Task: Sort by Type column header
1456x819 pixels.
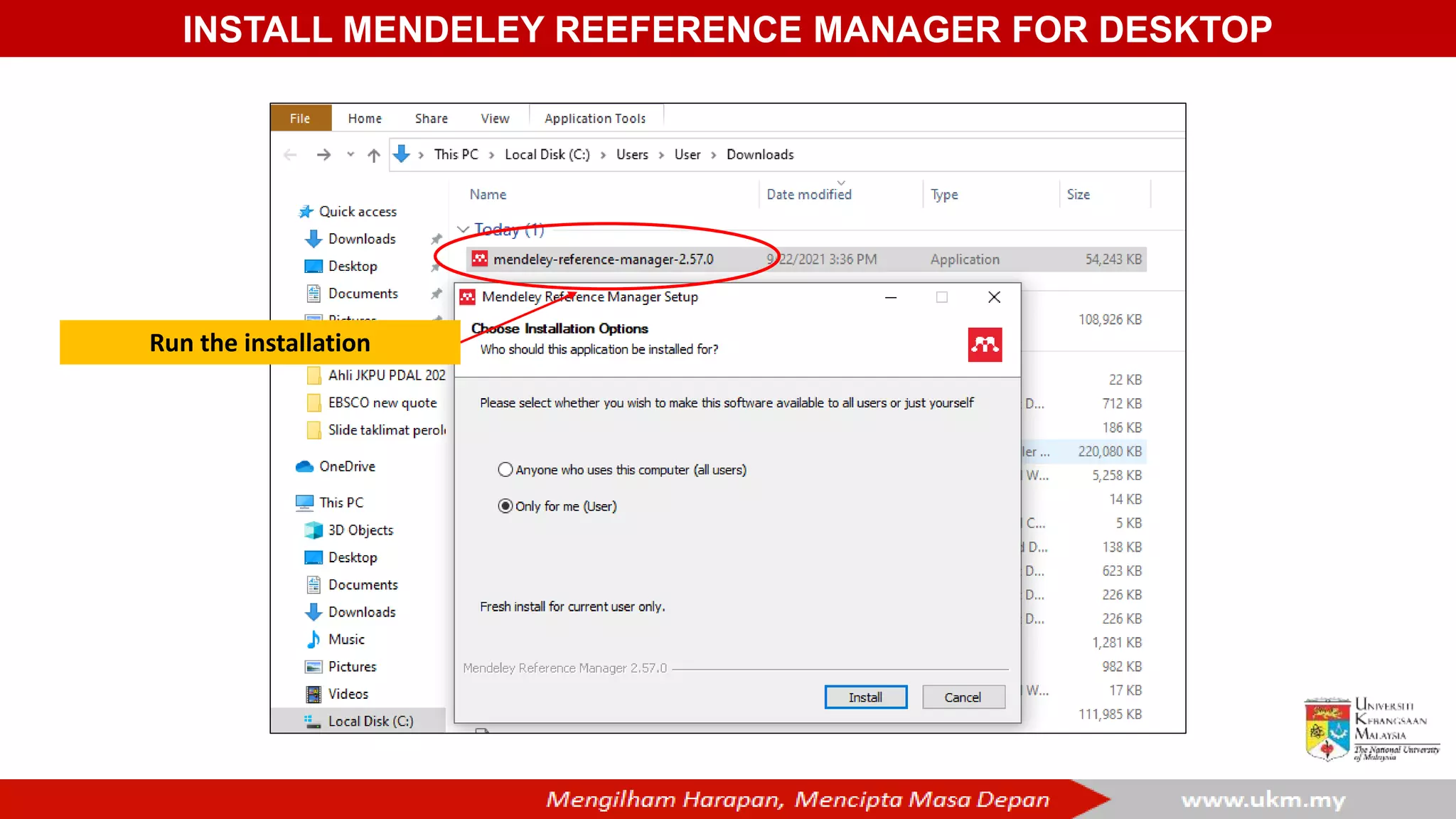Action: (x=944, y=194)
